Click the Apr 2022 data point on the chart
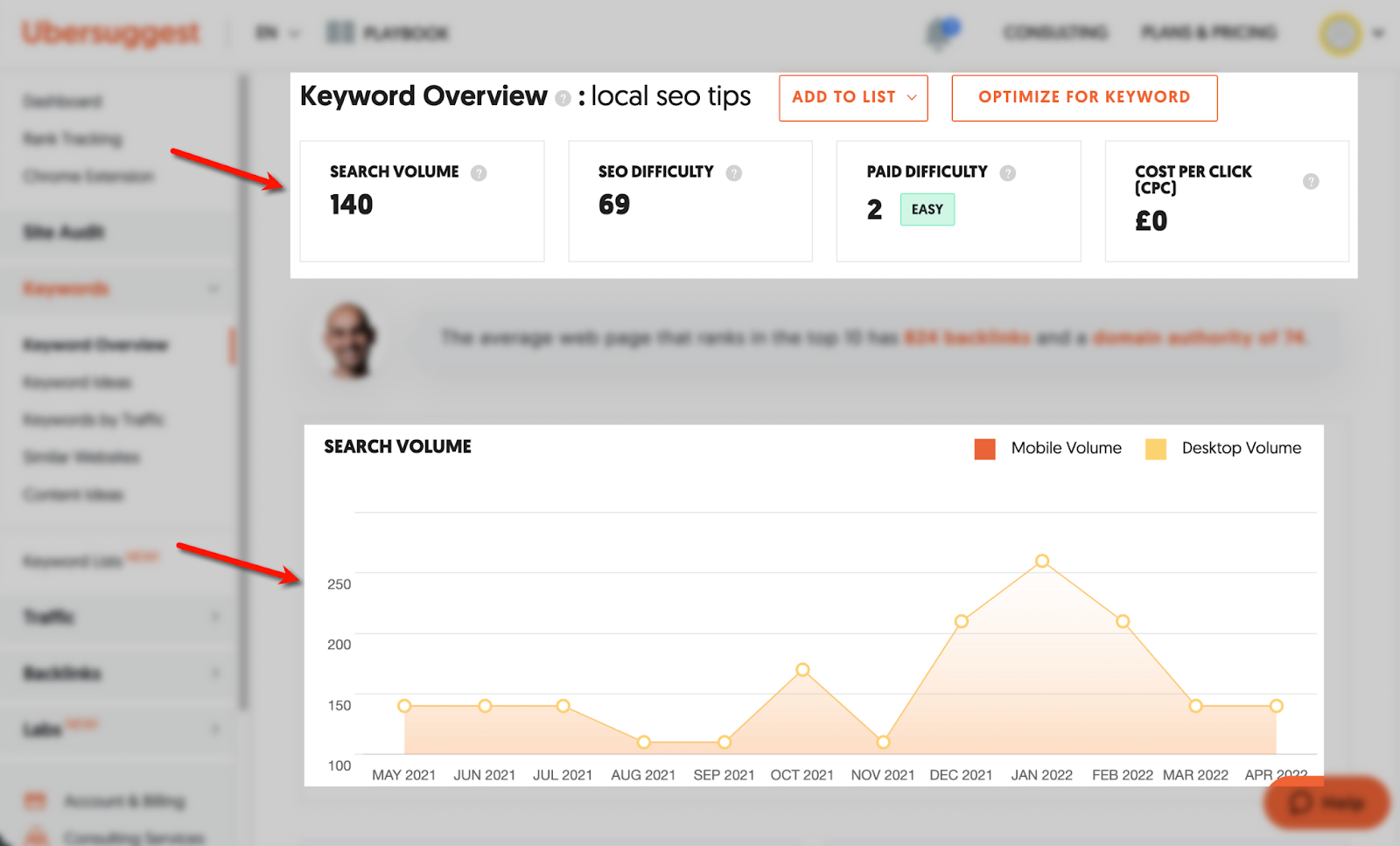This screenshot has width=1400, height=846. [x=1277, y=706]
